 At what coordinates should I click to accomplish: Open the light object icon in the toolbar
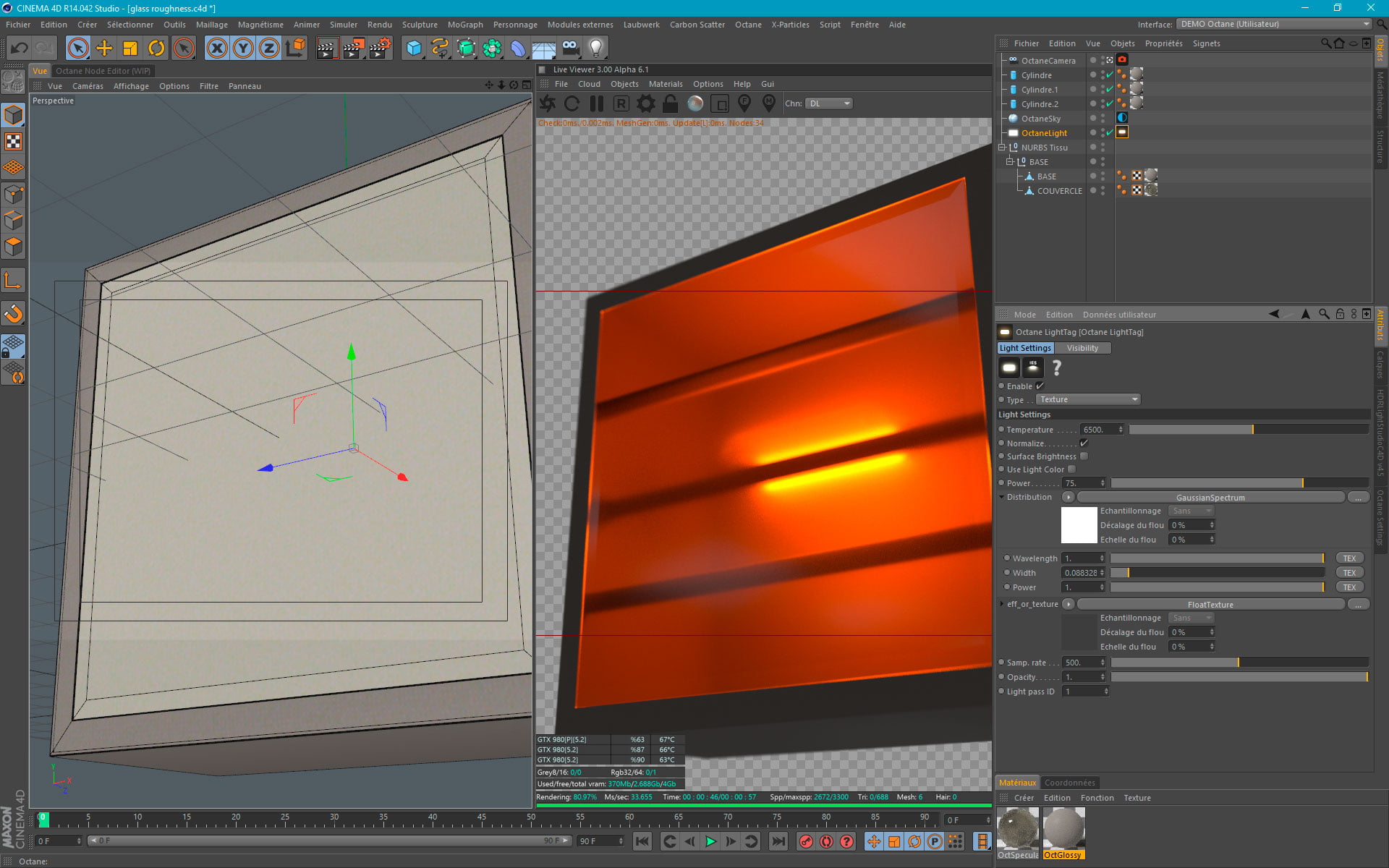595,48
